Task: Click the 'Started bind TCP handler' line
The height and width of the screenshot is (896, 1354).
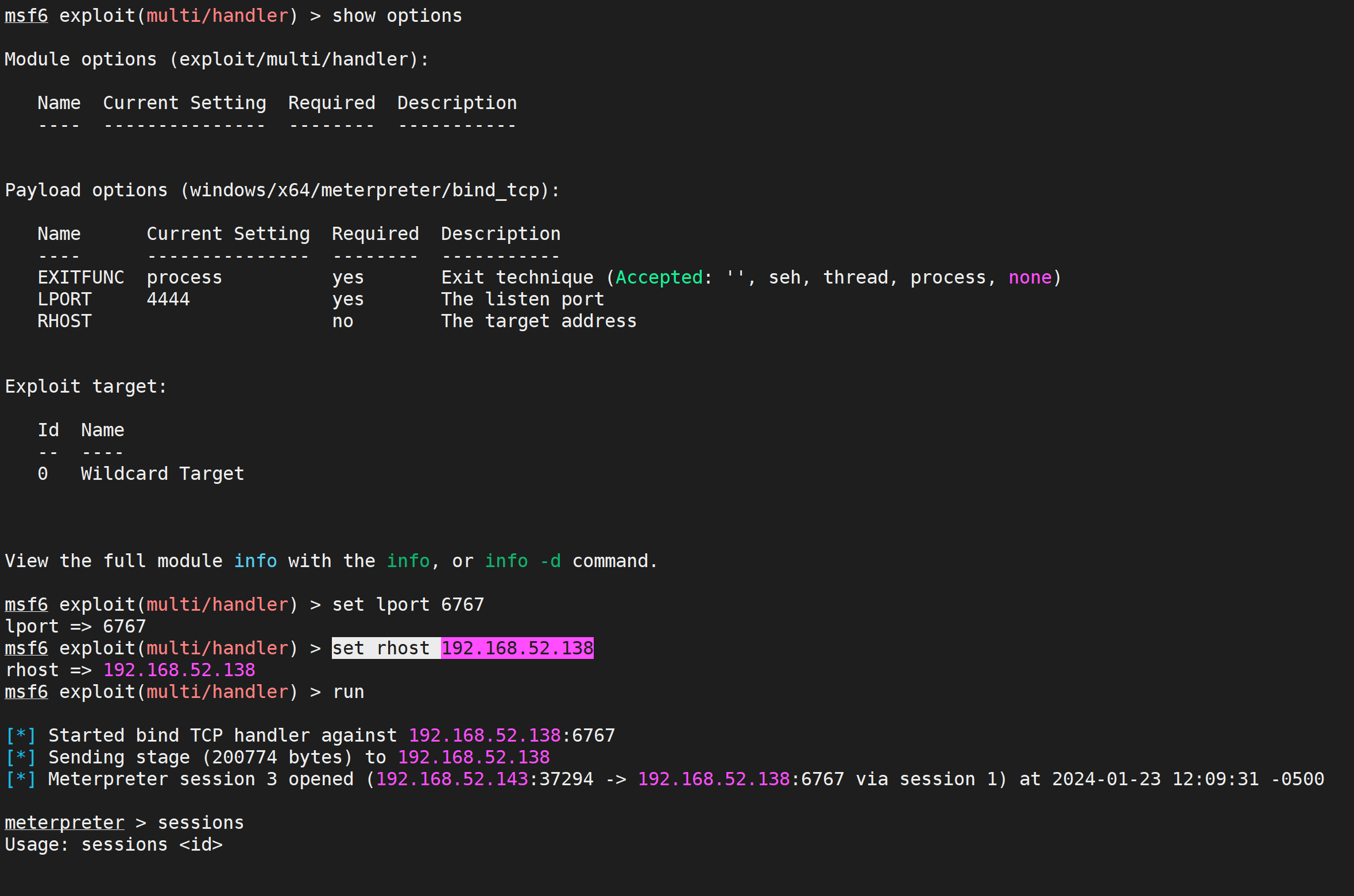Action: click(222, 735)
